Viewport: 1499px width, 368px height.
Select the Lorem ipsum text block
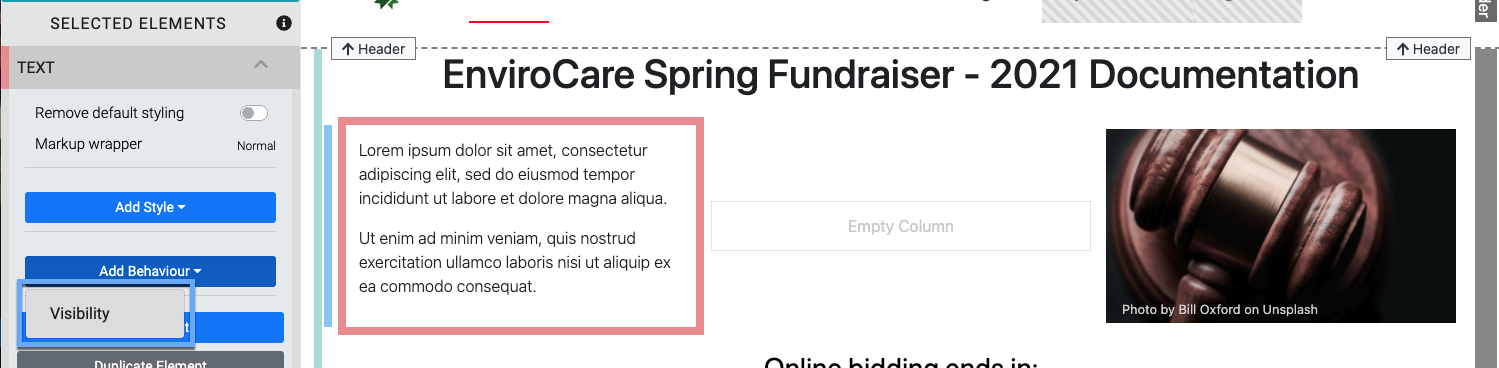click(521, 225)
